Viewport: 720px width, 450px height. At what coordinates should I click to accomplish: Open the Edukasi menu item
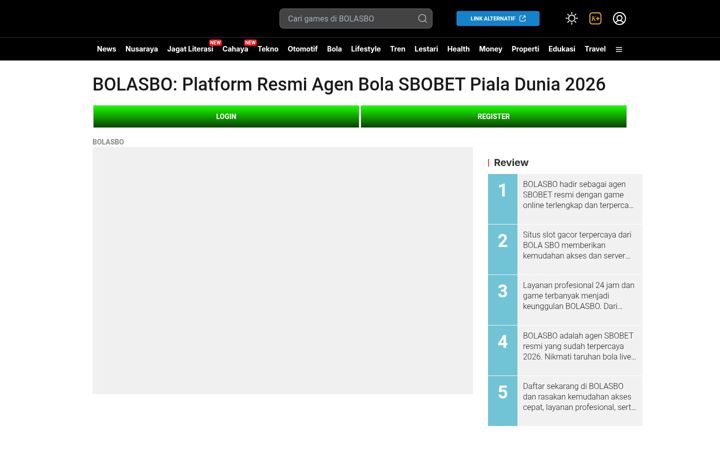pyautogui.click(x=562, y=49)
